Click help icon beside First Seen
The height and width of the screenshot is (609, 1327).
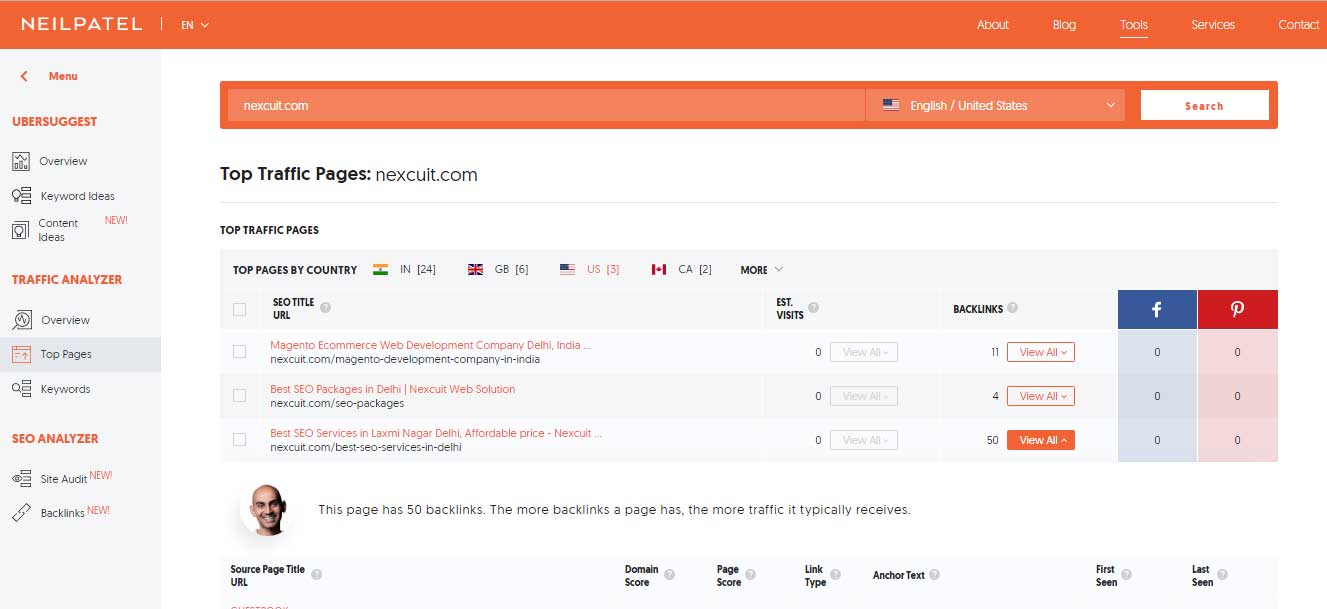[x=1127, y=575]
